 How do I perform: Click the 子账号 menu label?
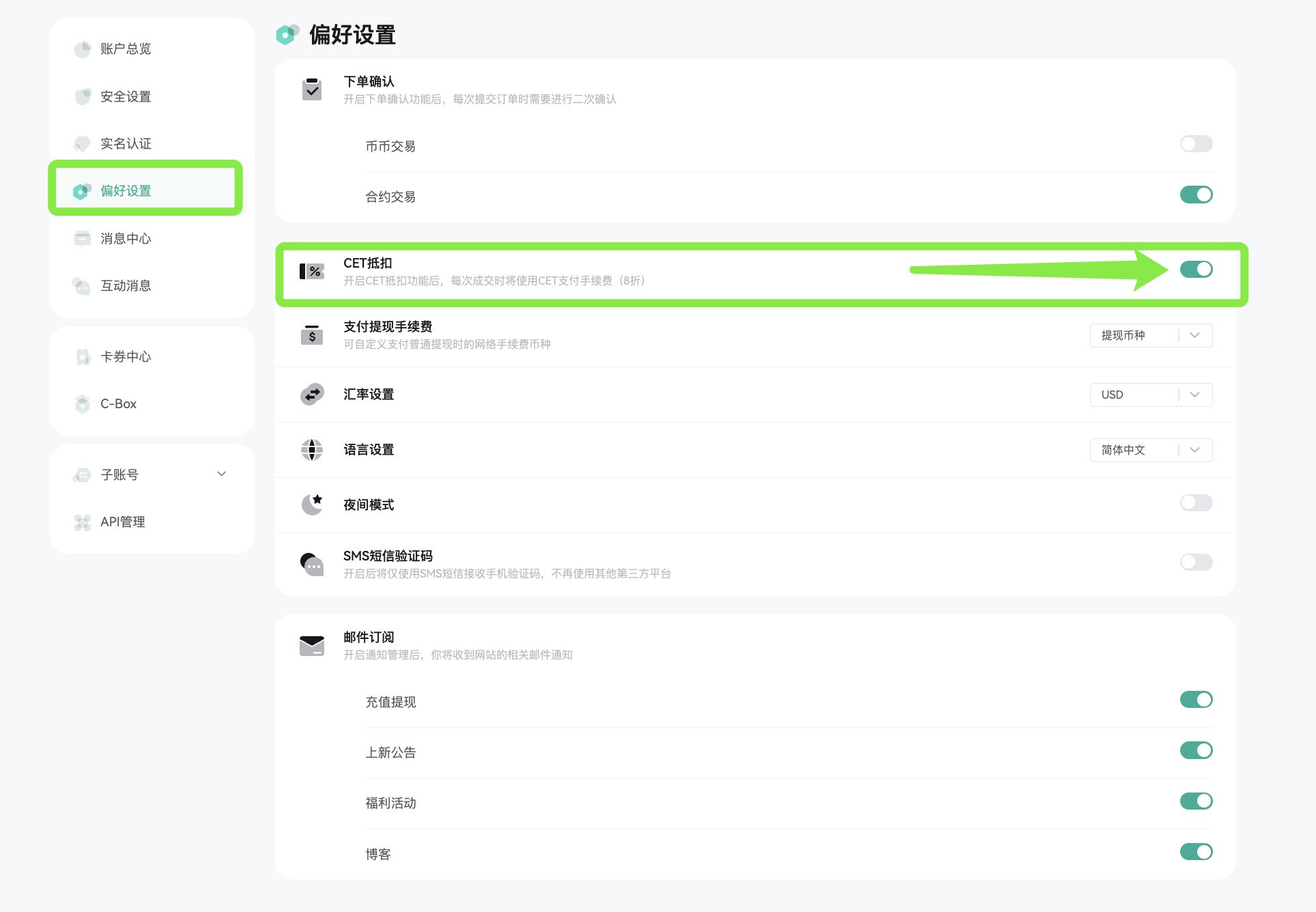tap(119, 474)
